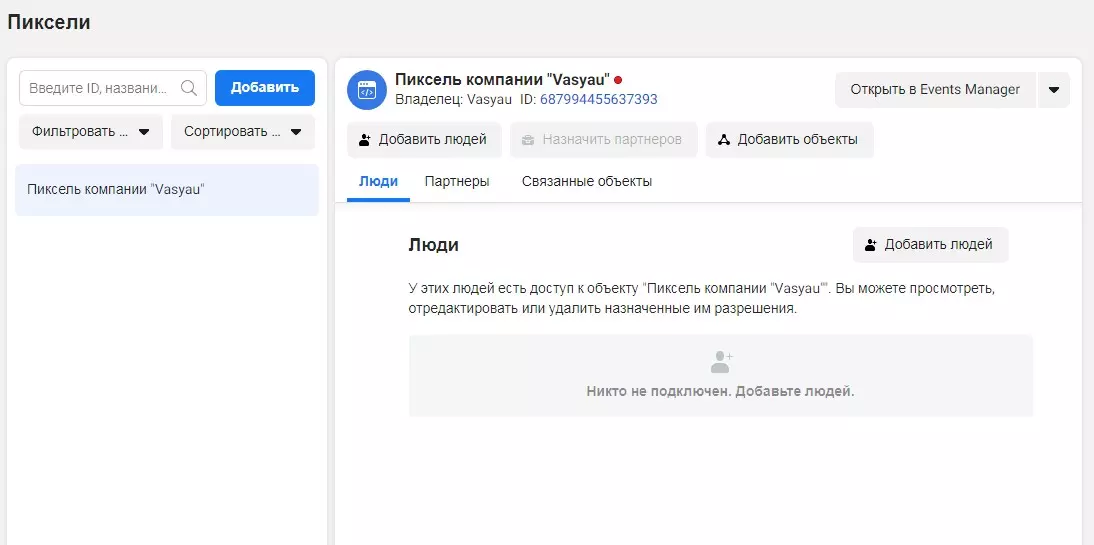Open the 'Связанные объекты' tab

[x=587, y=181]
